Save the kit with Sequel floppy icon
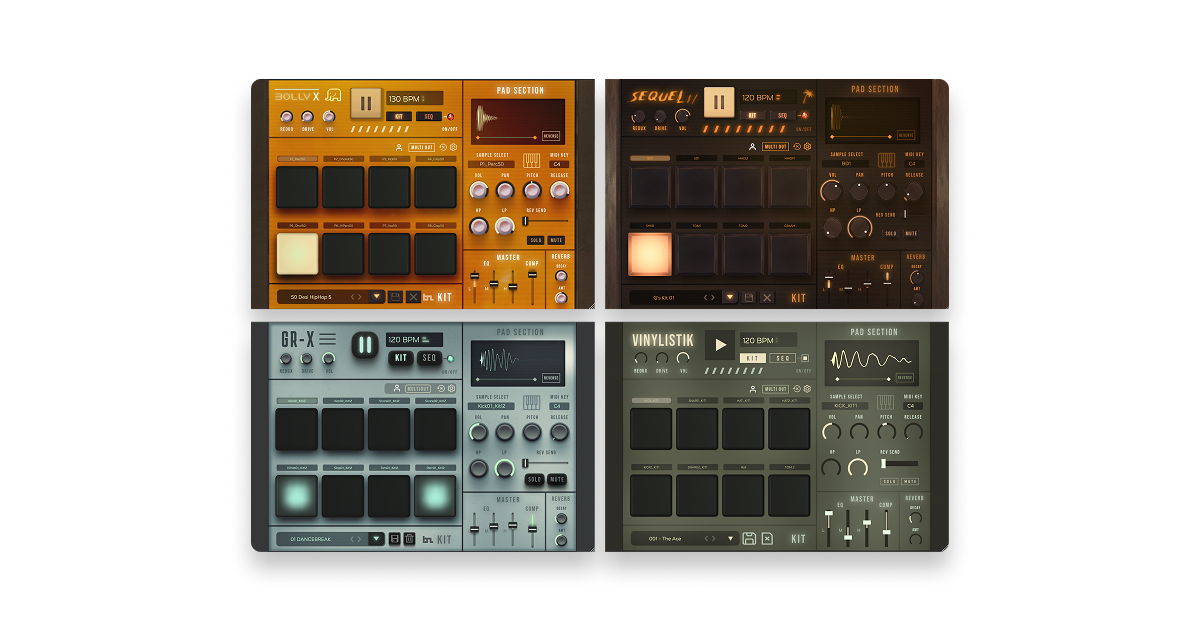The width and height of the screenshot is (1200, 630). coord(749,298)
